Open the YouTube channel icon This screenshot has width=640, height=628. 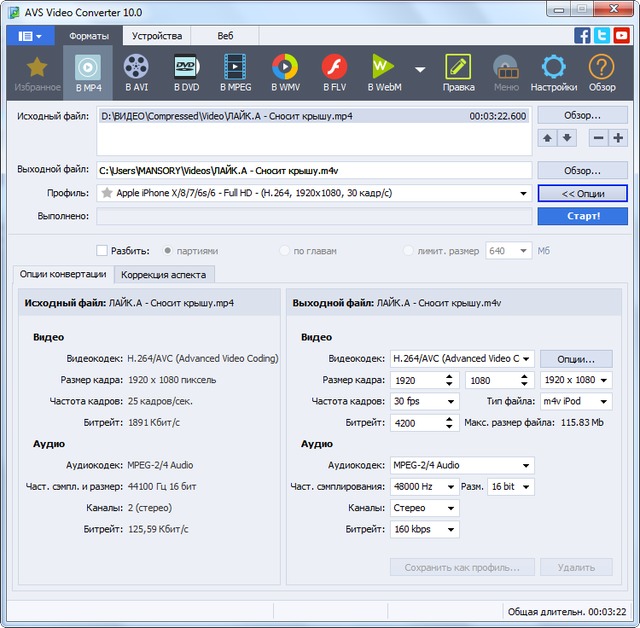pyautogui.click(x=622, y=36)
